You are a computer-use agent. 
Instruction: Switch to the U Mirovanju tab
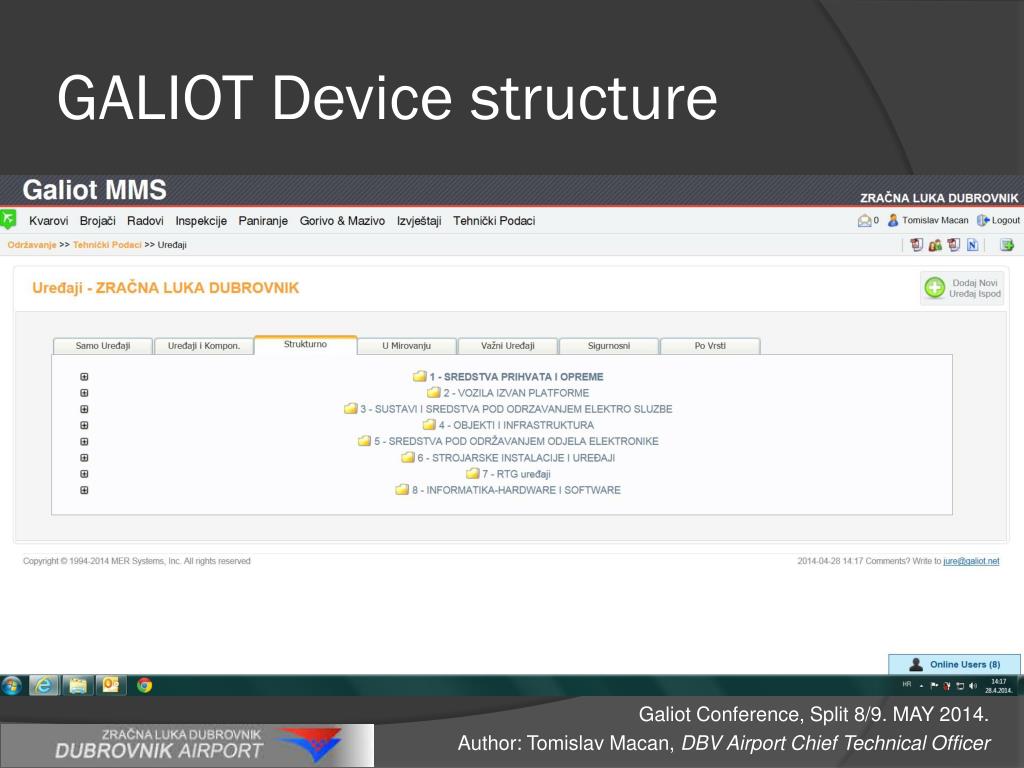point(406,345)
